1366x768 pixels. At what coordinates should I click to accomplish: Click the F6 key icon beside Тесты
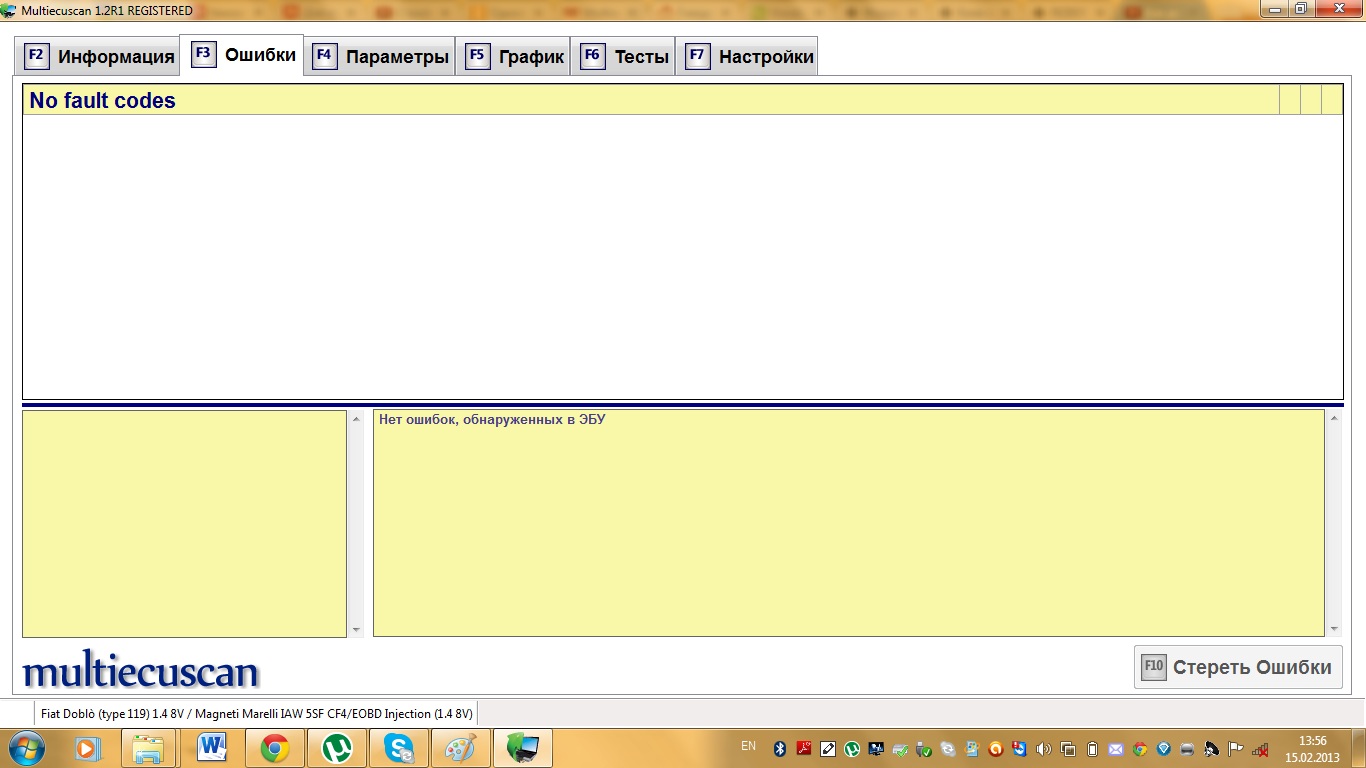click(592, 56)
